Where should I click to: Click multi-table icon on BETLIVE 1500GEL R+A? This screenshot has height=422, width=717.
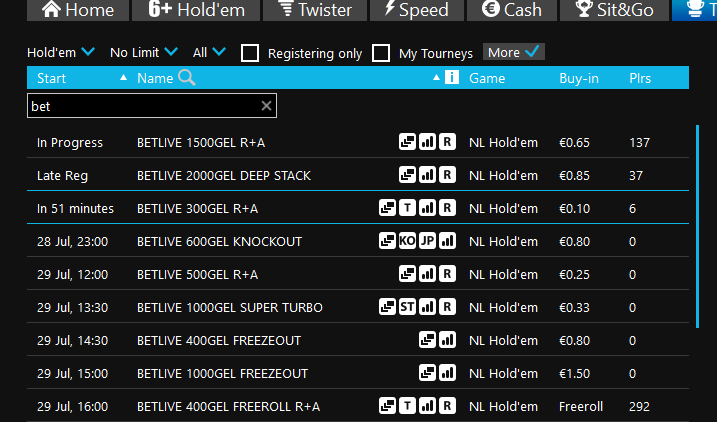coord(407,142)
